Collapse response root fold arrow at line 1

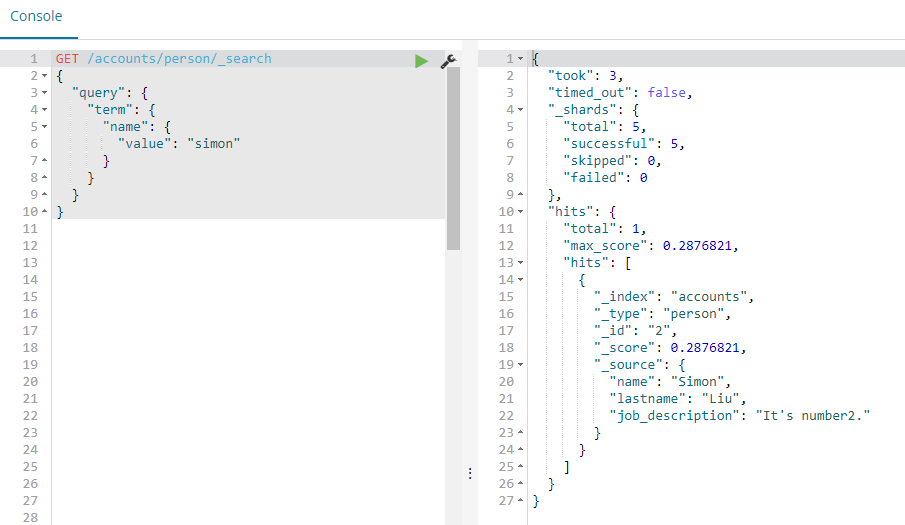point(520,58)
